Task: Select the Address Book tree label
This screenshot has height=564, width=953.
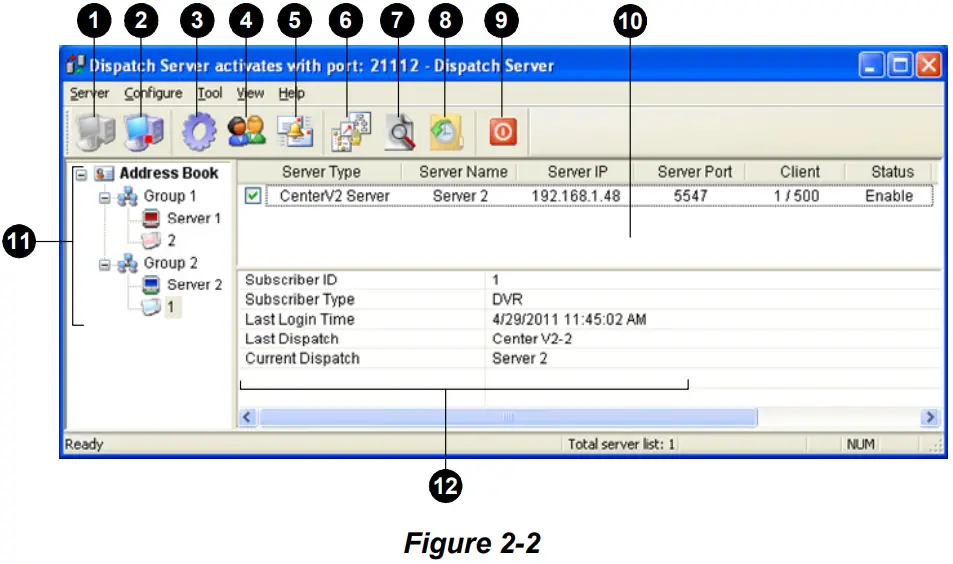Action: [168, 173]
